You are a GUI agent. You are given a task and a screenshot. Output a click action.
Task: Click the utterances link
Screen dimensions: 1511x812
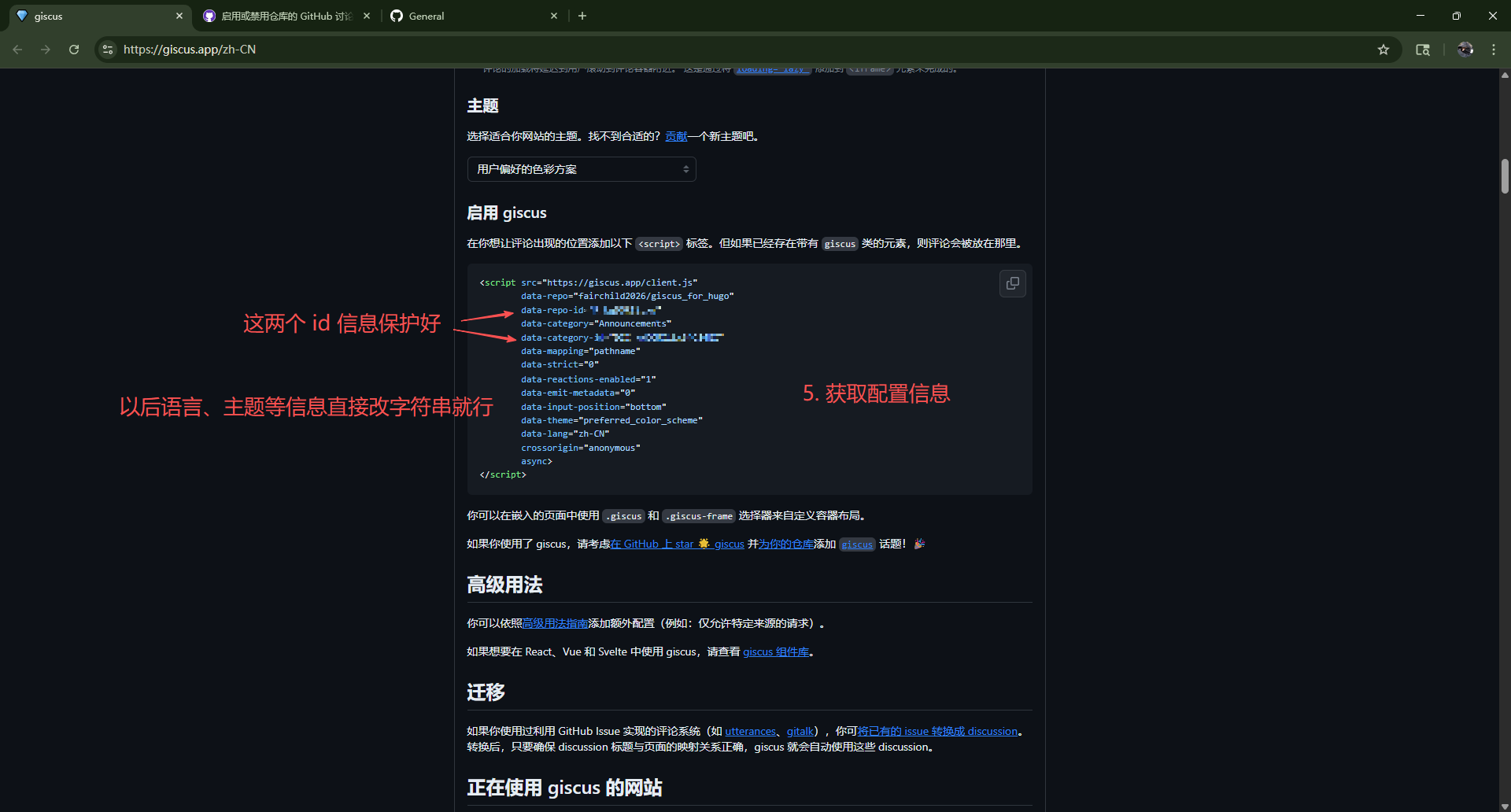tap(750, 731)
